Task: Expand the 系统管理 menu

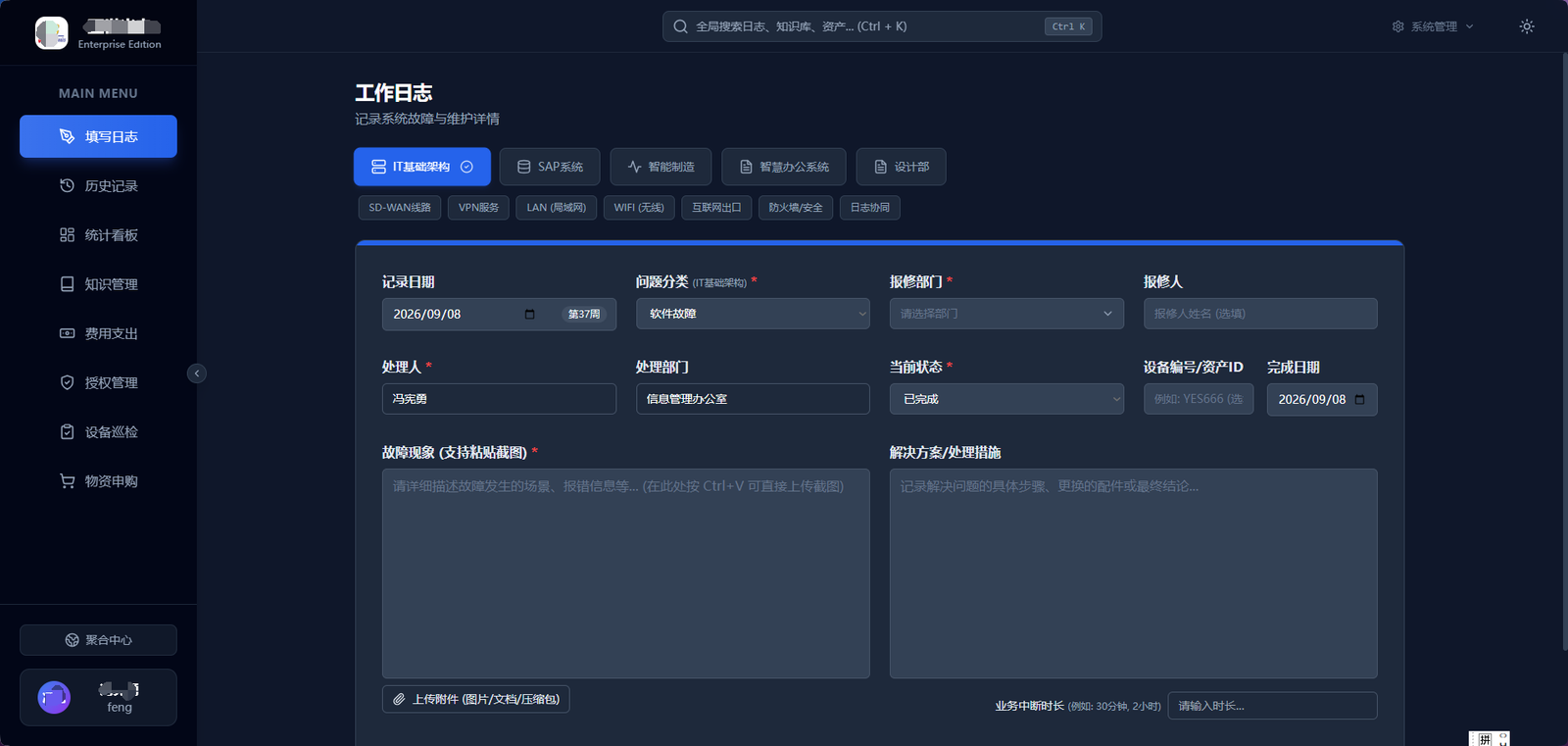Action: (x=1433, y=26)
